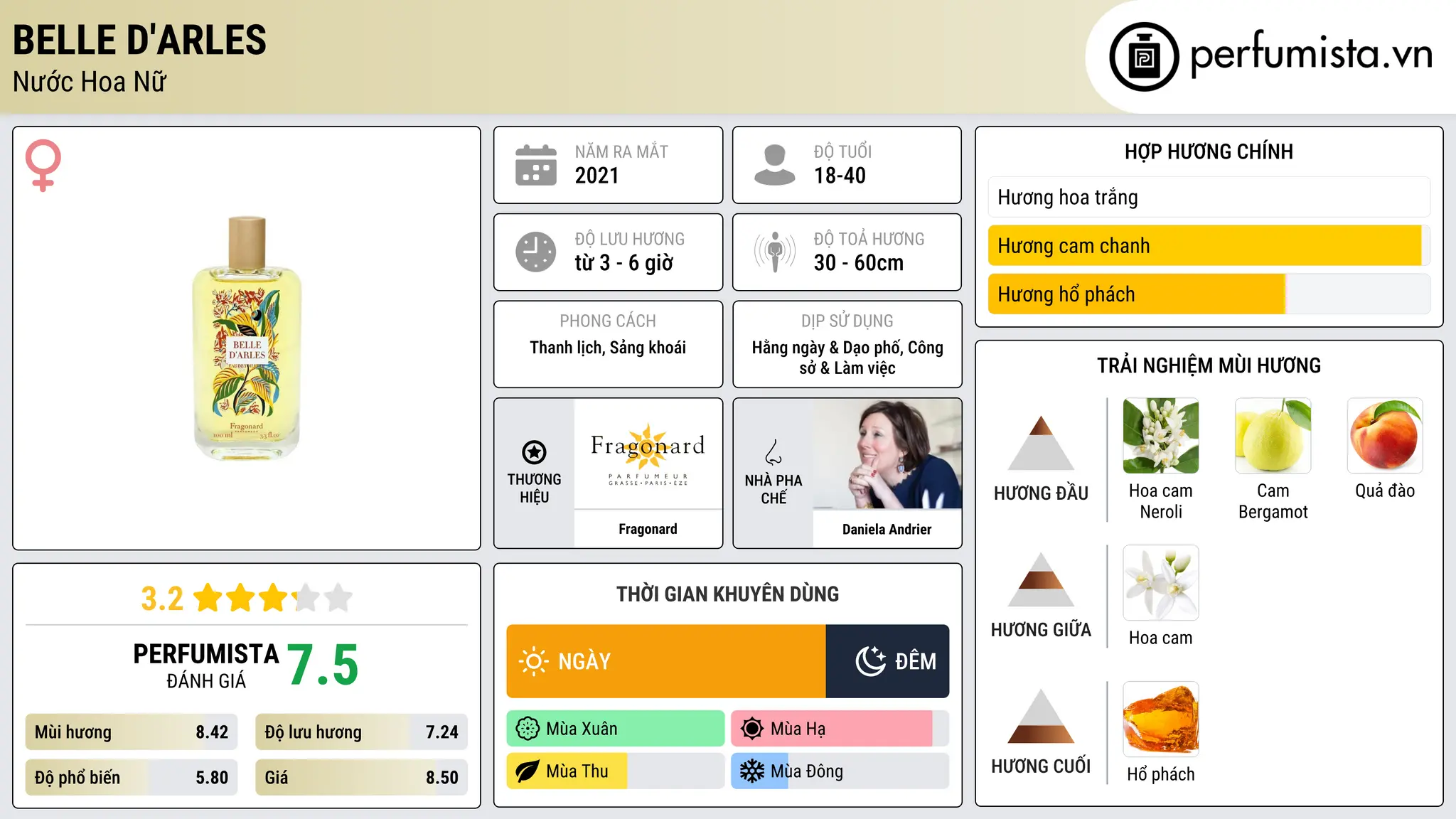This screenshot has width=1456, height=819.
Task: Click the launch year value 2021
Action: coord(597,176)
